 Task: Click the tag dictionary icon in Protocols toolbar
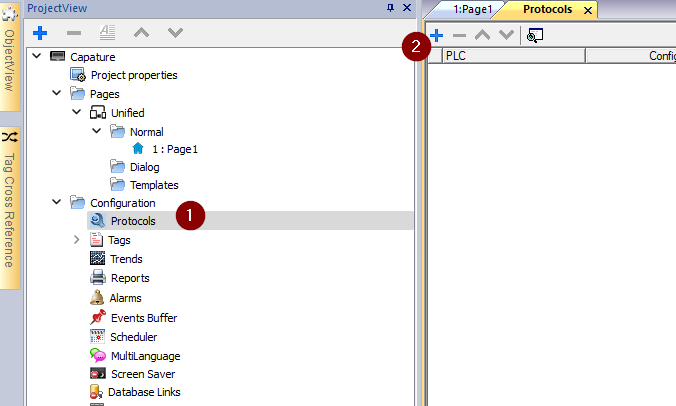pyautogui.click(x=535, y=35)
